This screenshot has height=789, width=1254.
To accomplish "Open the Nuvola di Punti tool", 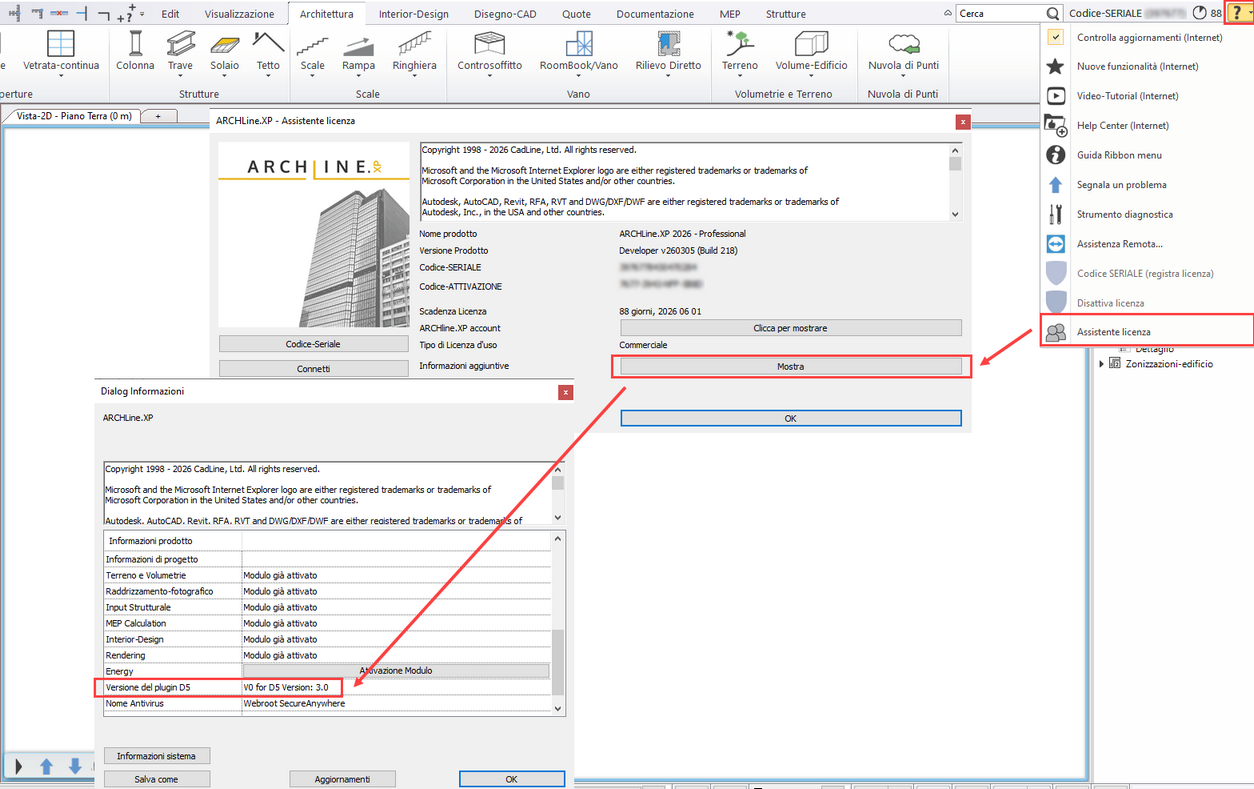I will pos(903,50).
